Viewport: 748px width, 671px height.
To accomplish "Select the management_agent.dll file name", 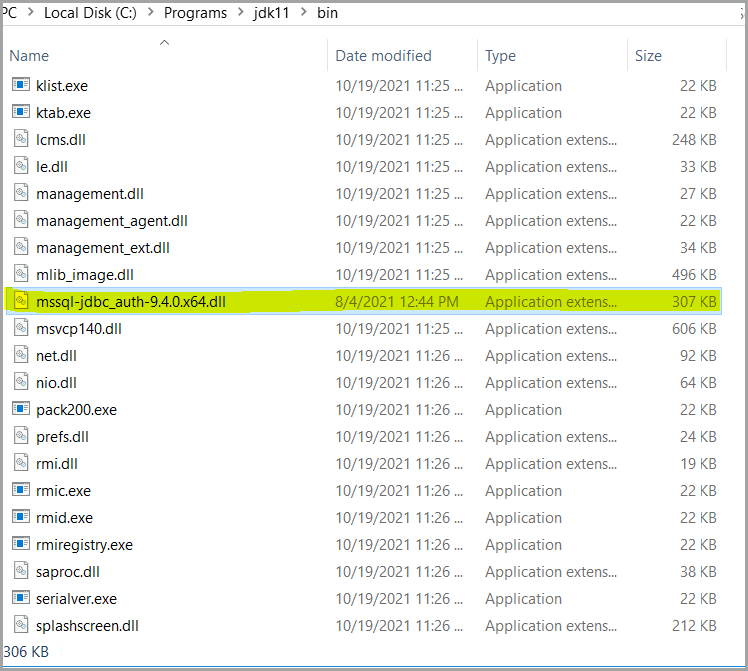I will pos(112,221).
